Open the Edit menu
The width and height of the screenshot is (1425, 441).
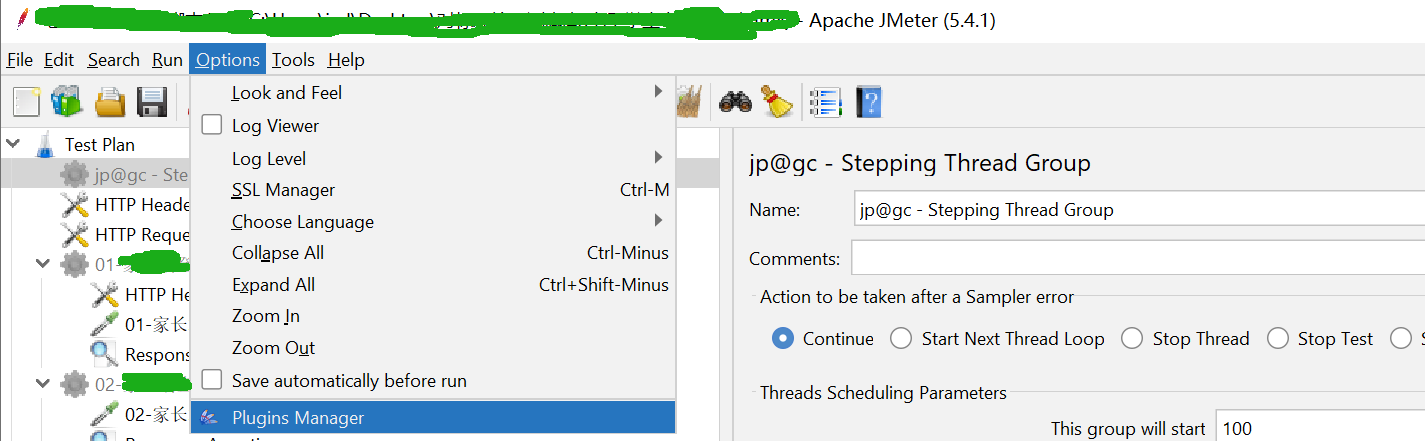59,60
